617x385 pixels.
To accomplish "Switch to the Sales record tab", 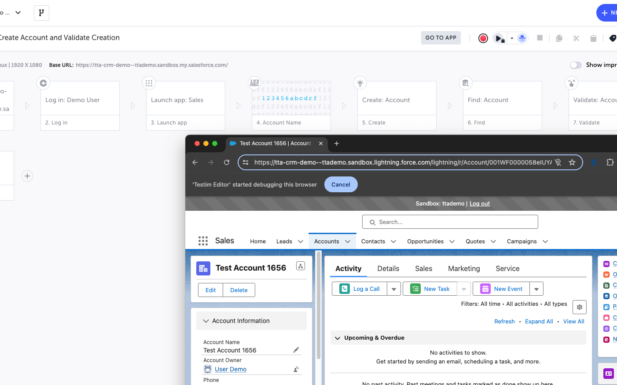I will coord(423,268).
